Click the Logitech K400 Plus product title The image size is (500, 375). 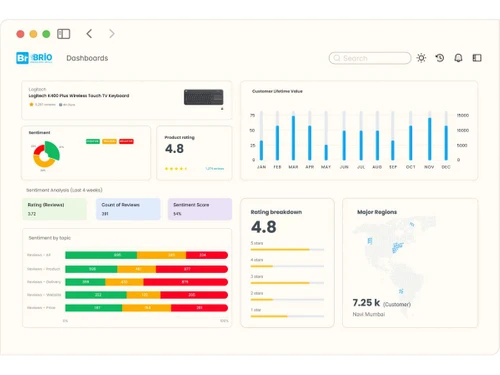(x=79, y=96)
